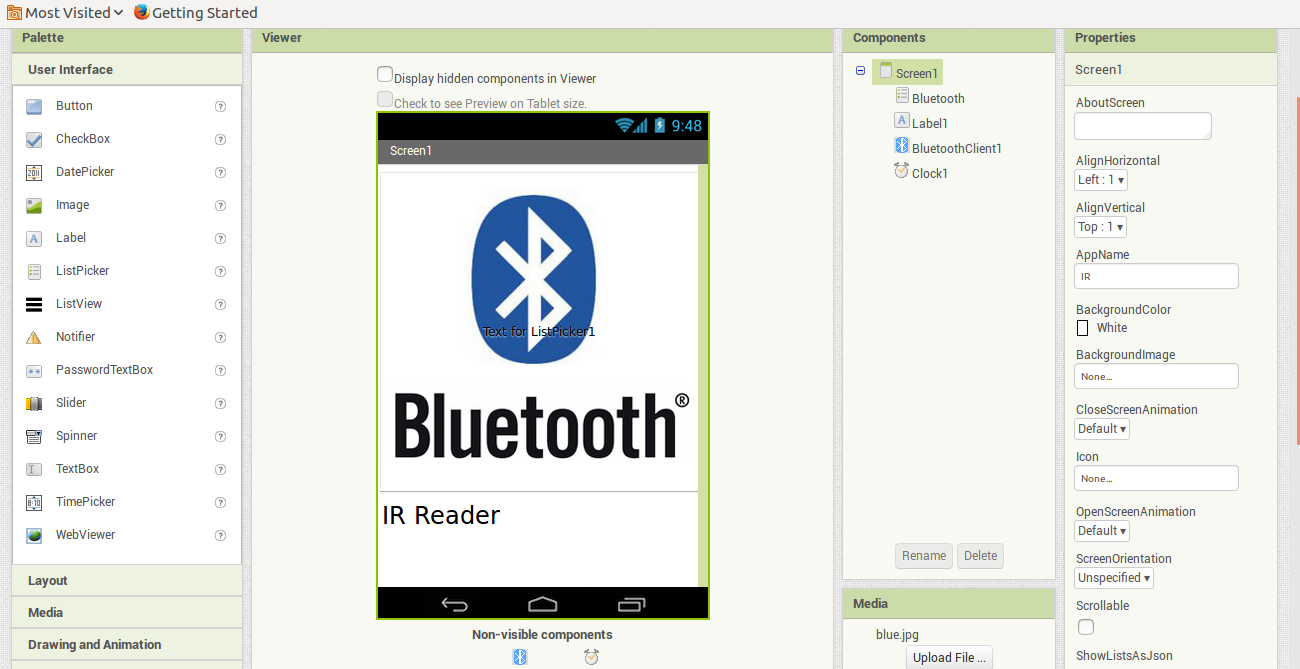Viewport: 1300px width, 669px height.
Task: Open the CloseScreenAnimation dropdown
Action: click(1102, 429)
